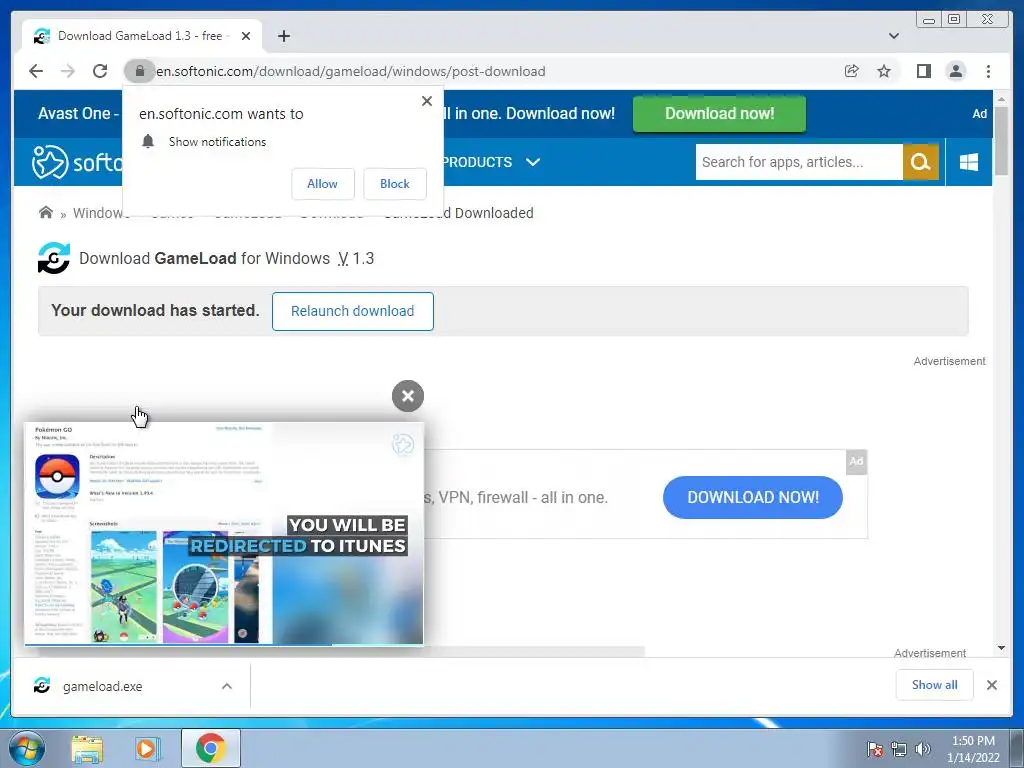The image size is (1024, 768).
Task: Open a new tab
Action: pos(283,36)
